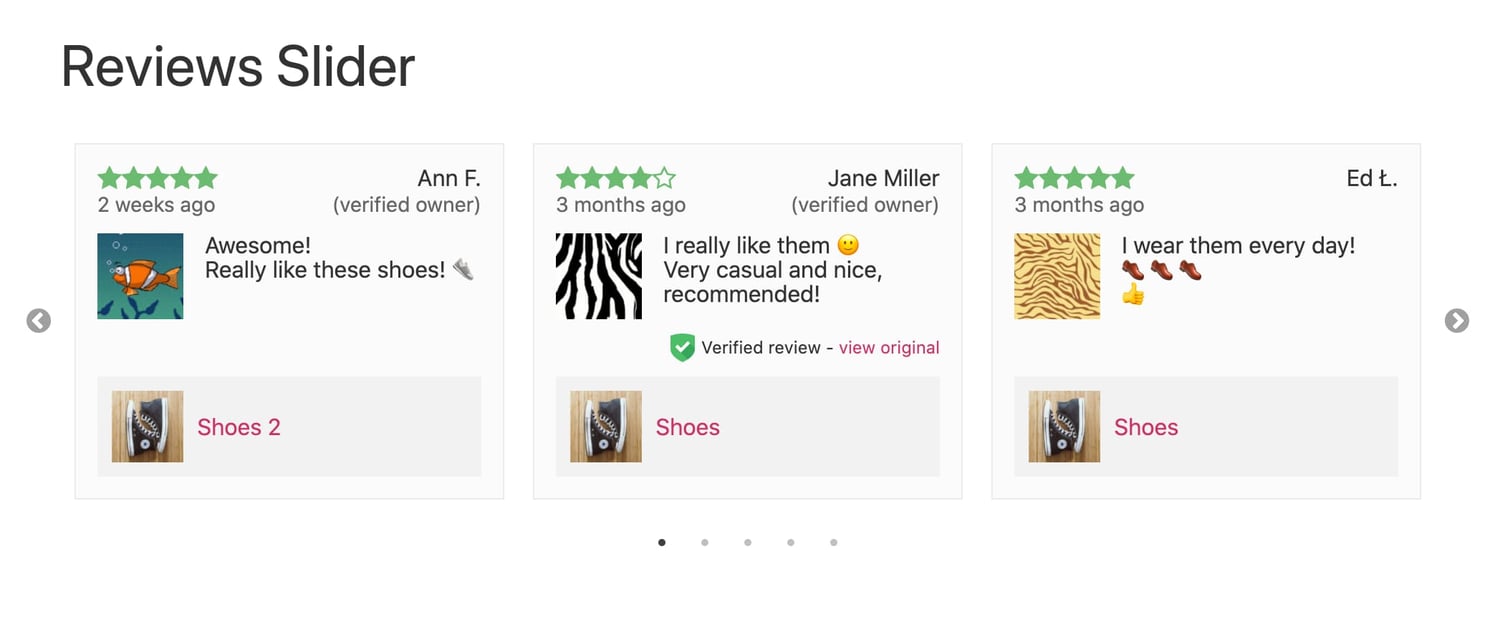Select the first slider pagination dot
This screenshot has width=1500, height=637.
pyautogui.click(x=662, y=543)
